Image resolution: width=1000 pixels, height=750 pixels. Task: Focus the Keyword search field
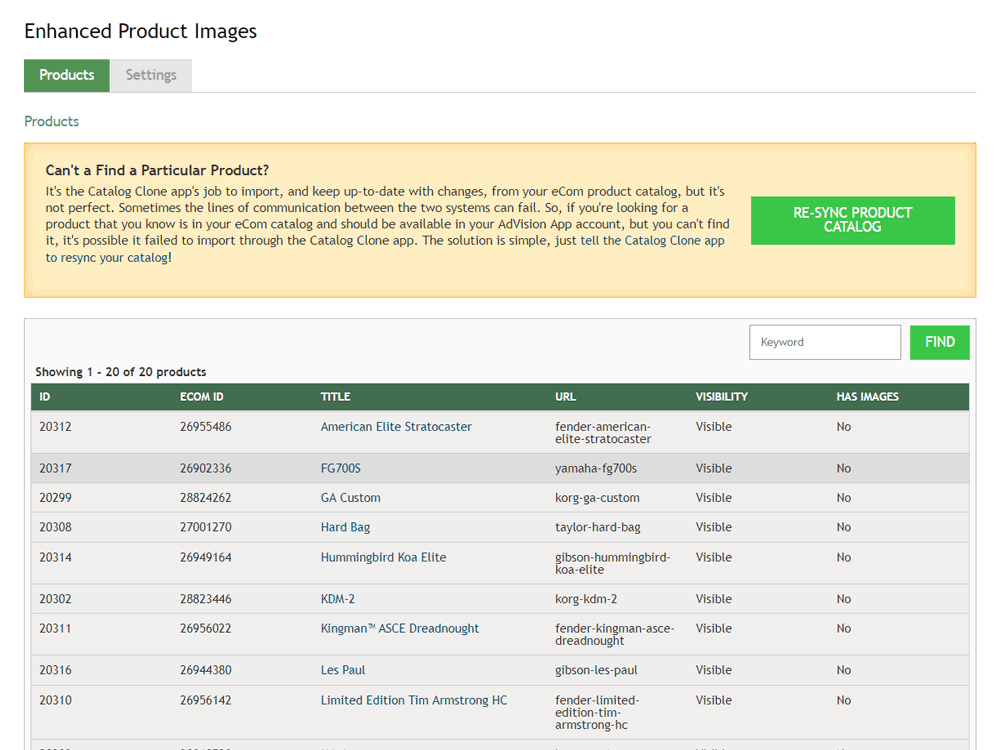(825, 342)
